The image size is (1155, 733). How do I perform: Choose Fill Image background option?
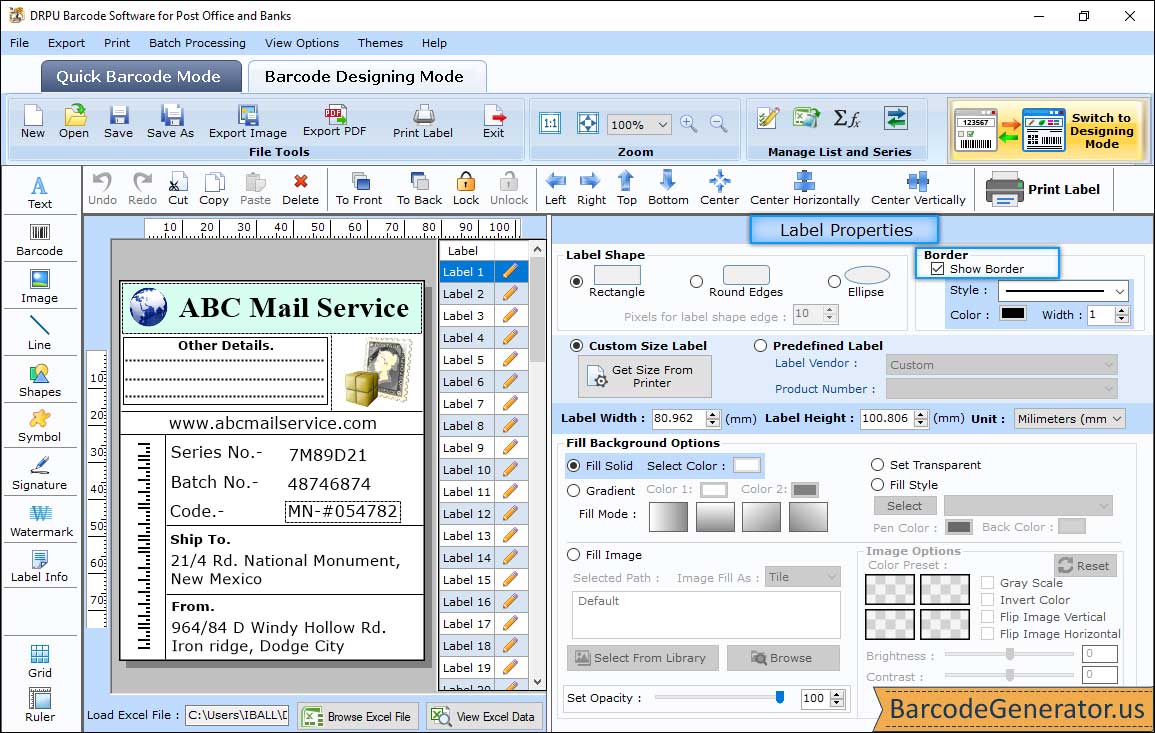click(574, 555)
